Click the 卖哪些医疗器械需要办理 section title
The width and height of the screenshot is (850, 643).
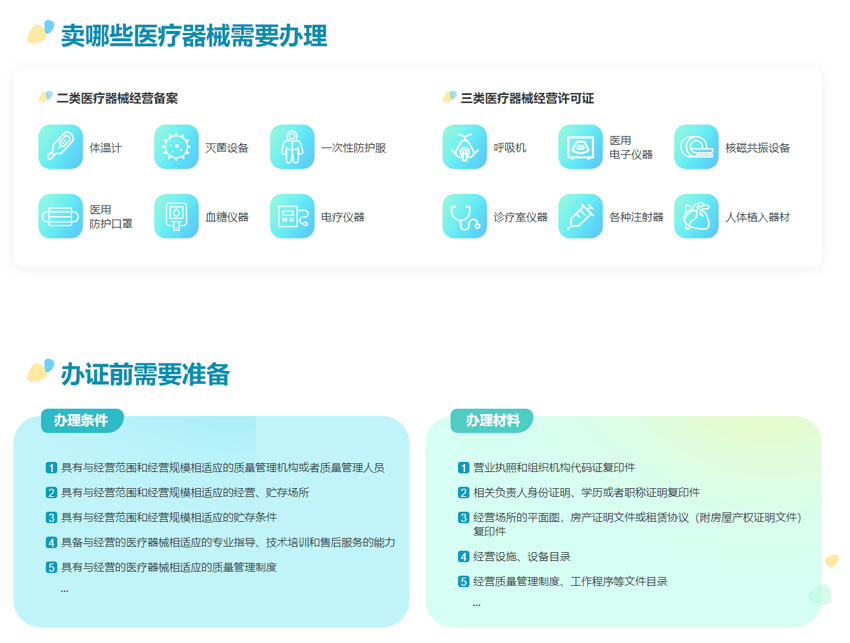click(x=193, y=36)
